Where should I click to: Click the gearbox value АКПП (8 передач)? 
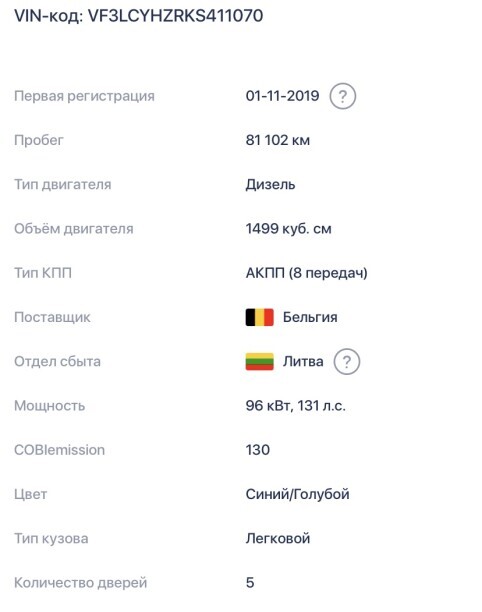pos(306,273)
